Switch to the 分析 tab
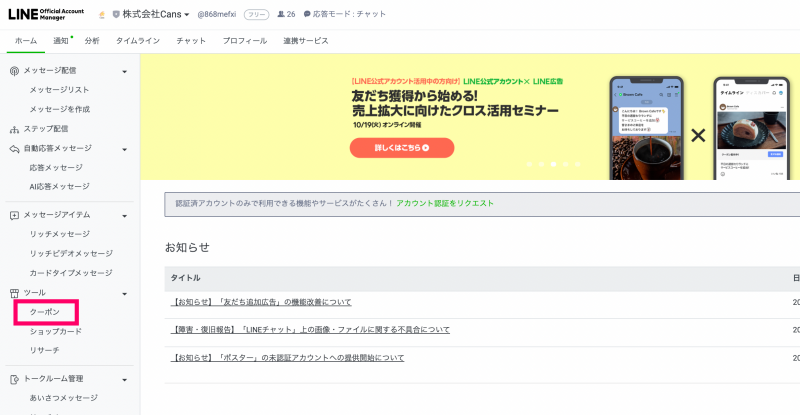 click(x=92, y=41)
